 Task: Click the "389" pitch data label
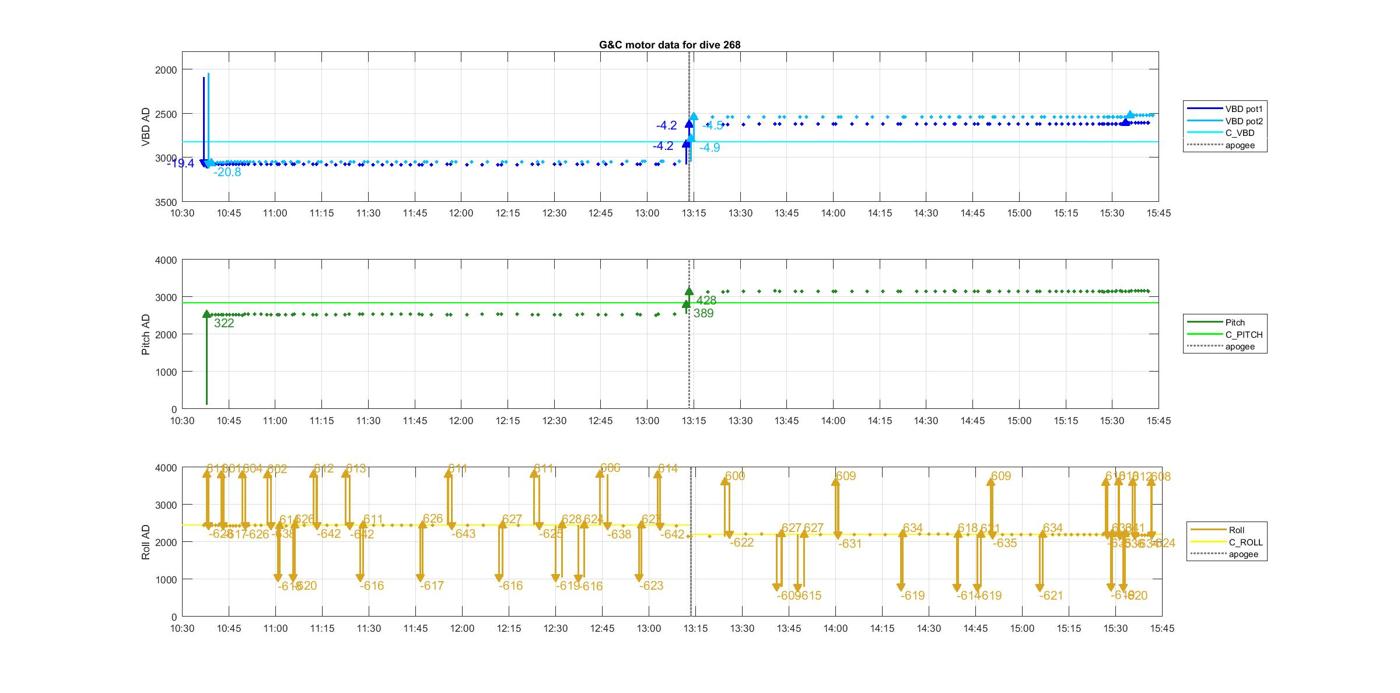click(703, 313)
